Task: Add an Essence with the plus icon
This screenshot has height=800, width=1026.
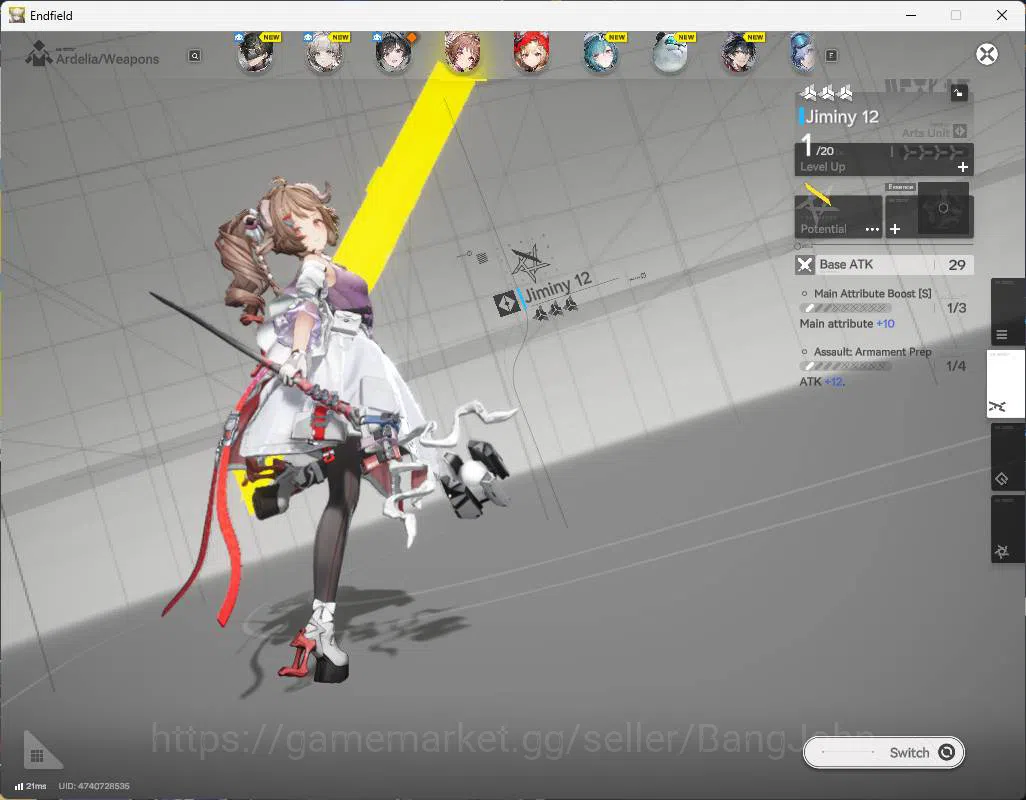Action: 895,229
